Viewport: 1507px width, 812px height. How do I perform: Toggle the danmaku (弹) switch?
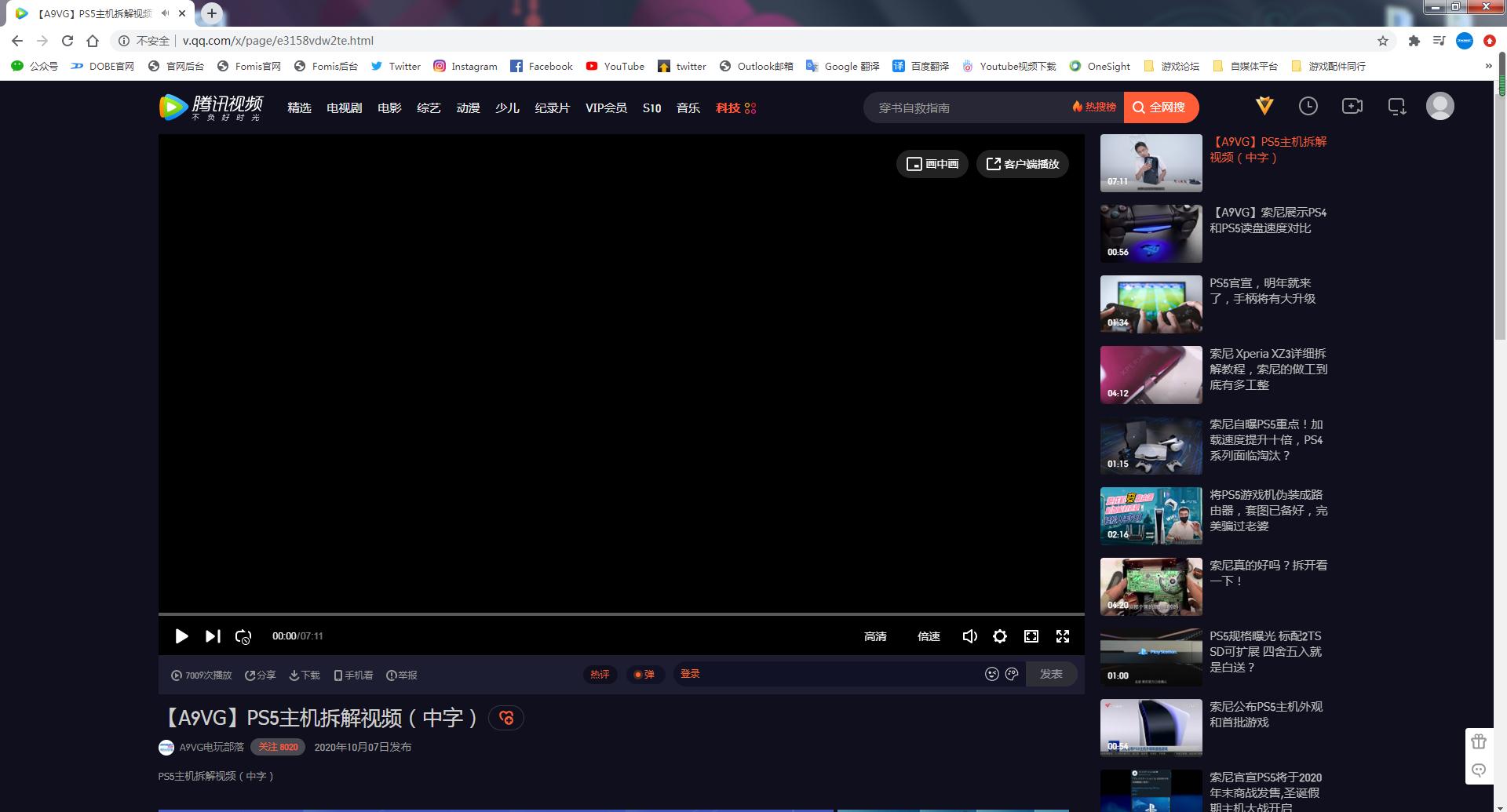(x=644, y=675)
